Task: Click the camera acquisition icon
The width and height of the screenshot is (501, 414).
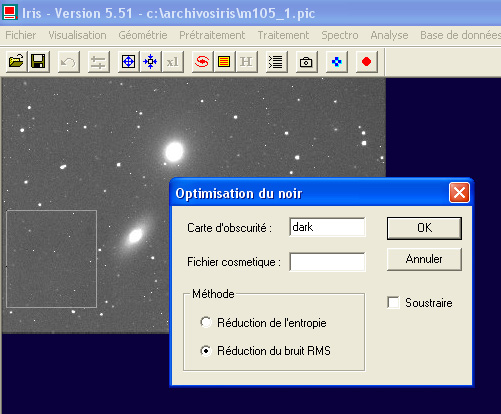Action: pyautogui.click(x=306, y=62)
